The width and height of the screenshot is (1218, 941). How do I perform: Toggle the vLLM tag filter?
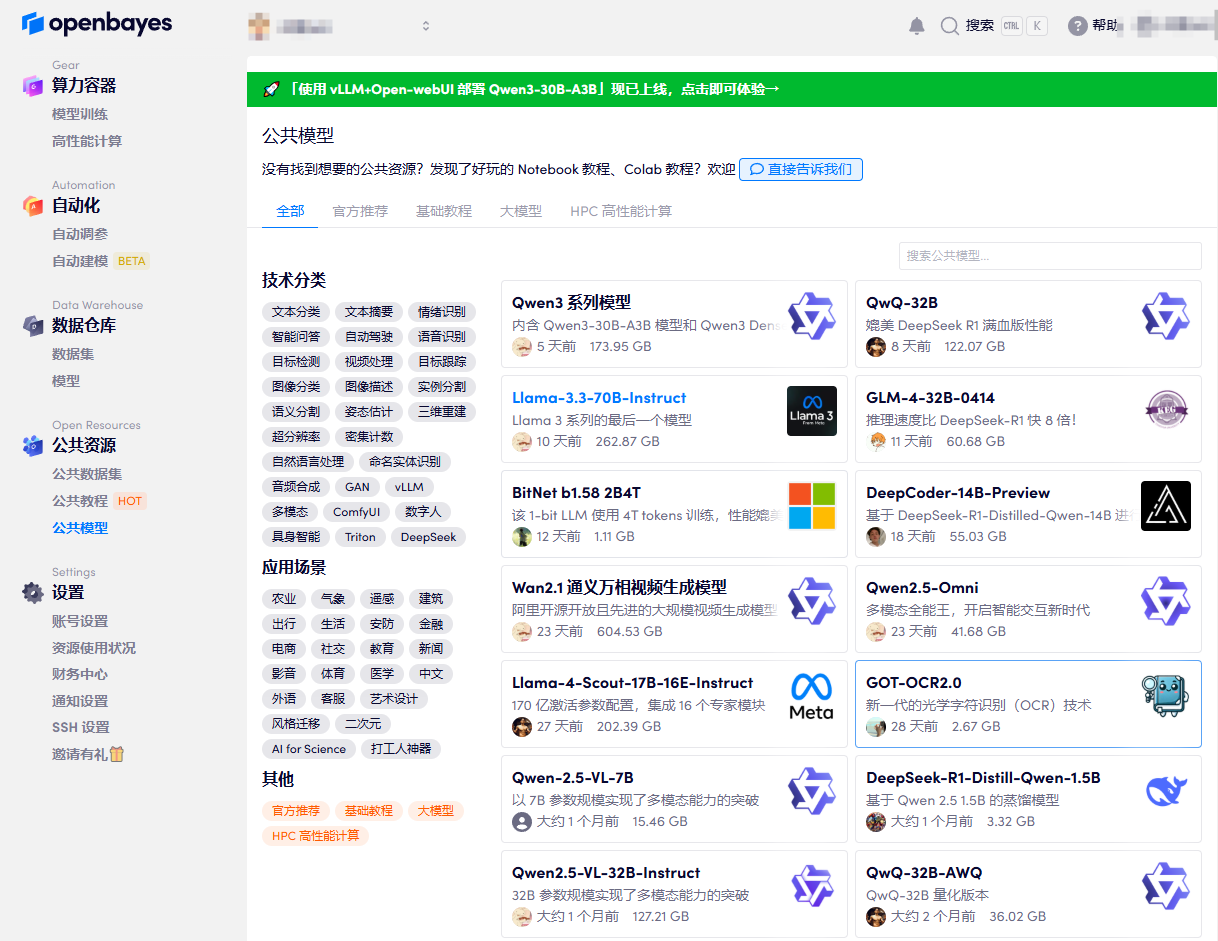[409, 487]
